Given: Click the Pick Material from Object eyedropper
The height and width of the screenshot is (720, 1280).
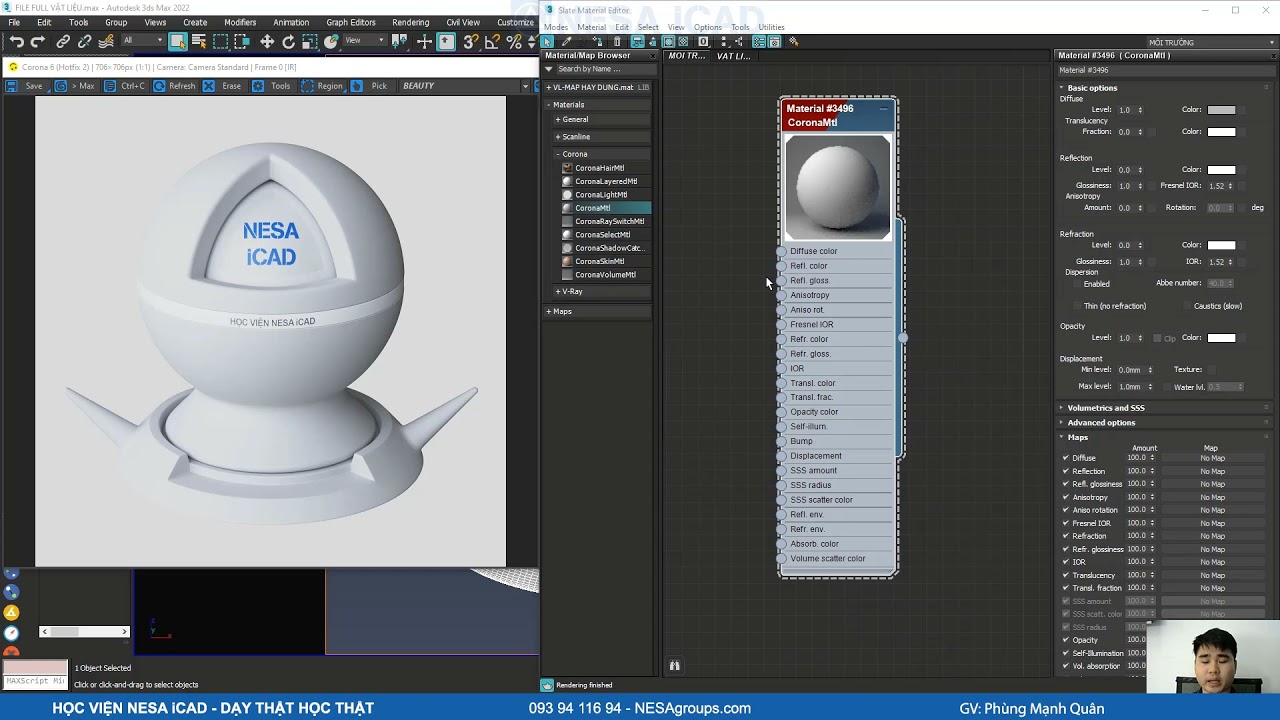Looking at the screenshot, I should tap(566, 42).
